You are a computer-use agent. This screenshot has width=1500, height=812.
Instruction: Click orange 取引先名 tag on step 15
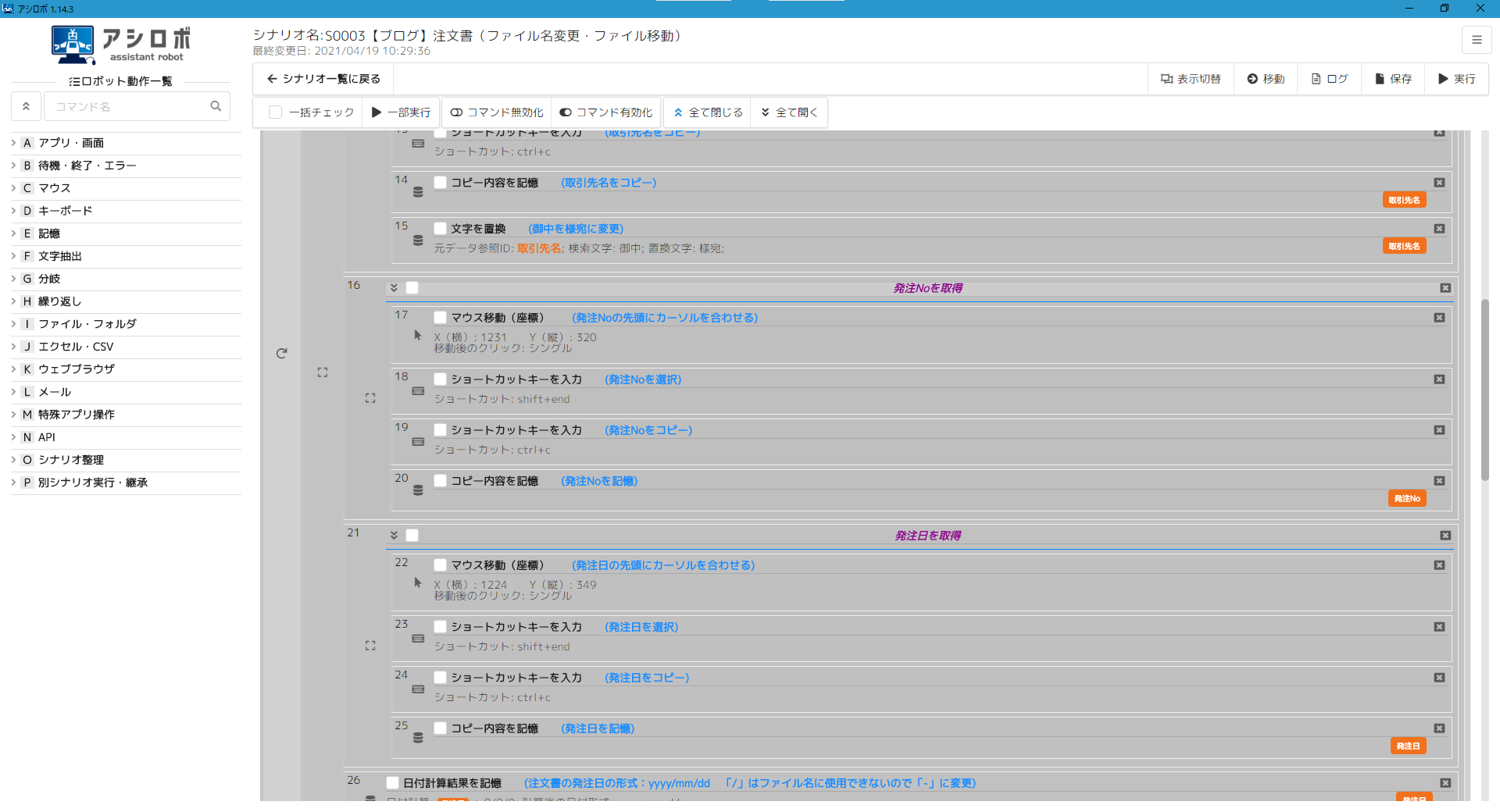pyautogui.click(x=1404, y=246)
